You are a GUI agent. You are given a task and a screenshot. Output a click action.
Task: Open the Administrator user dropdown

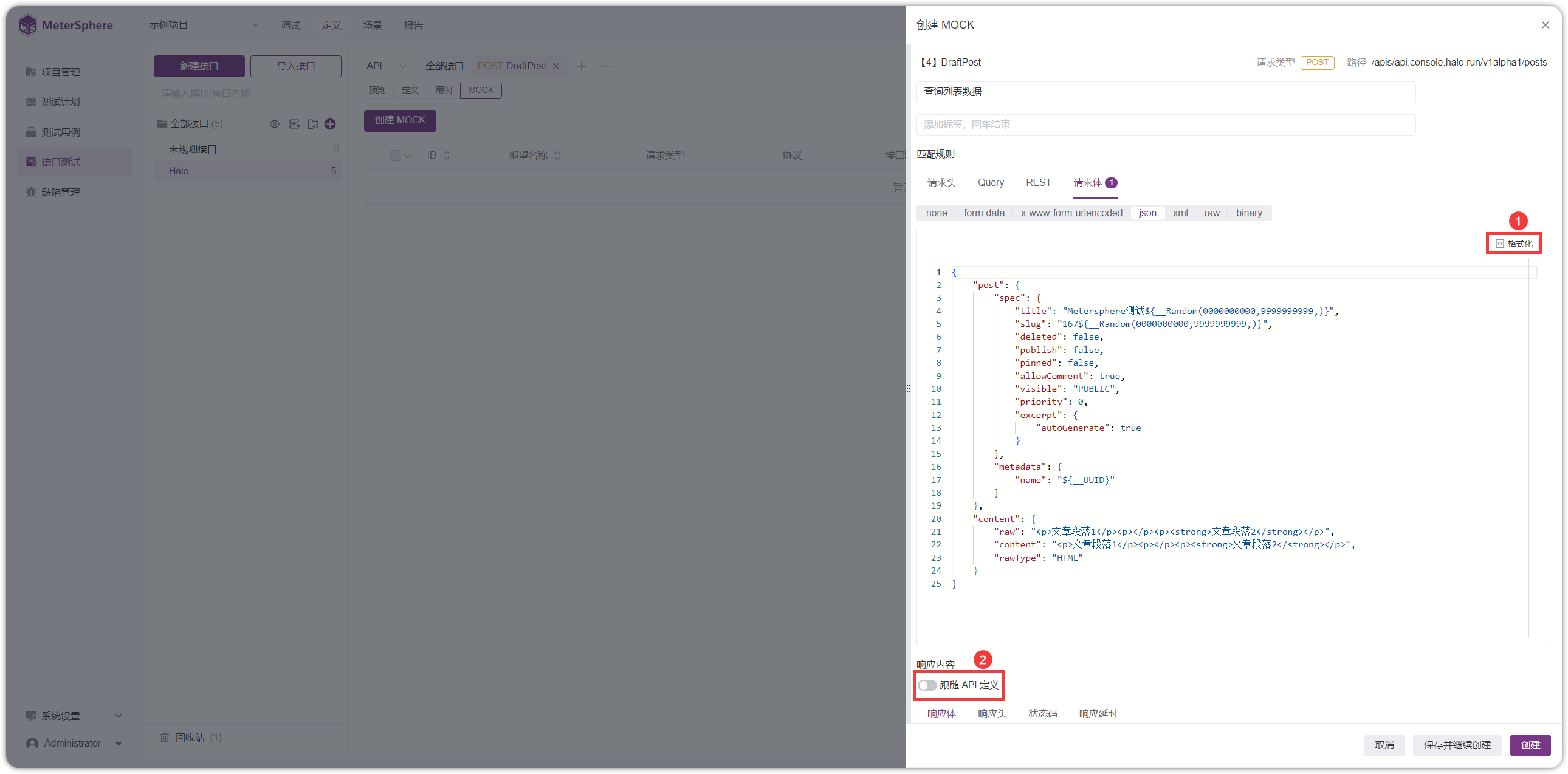coord(74,744)
